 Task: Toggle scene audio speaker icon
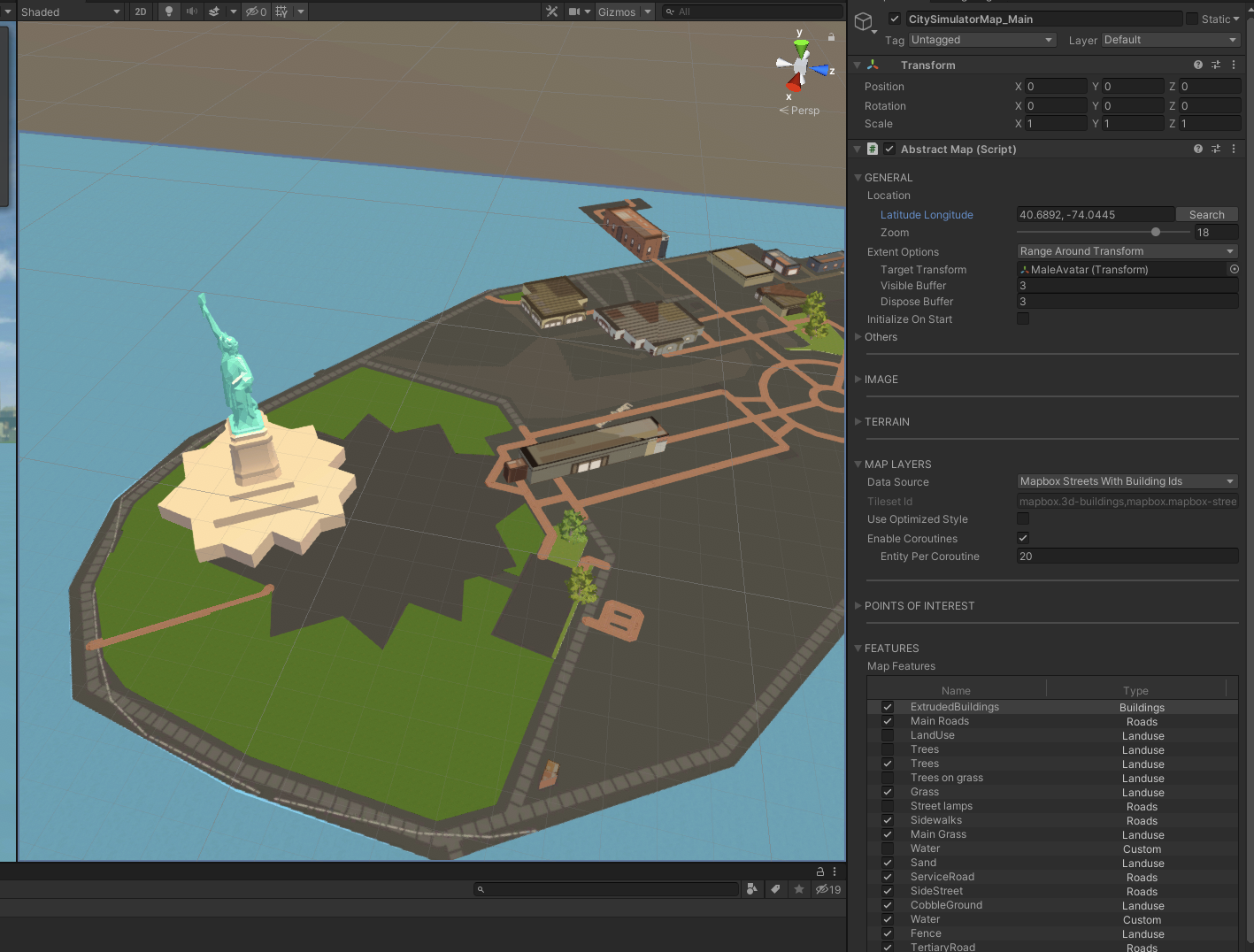click(191, 12)
